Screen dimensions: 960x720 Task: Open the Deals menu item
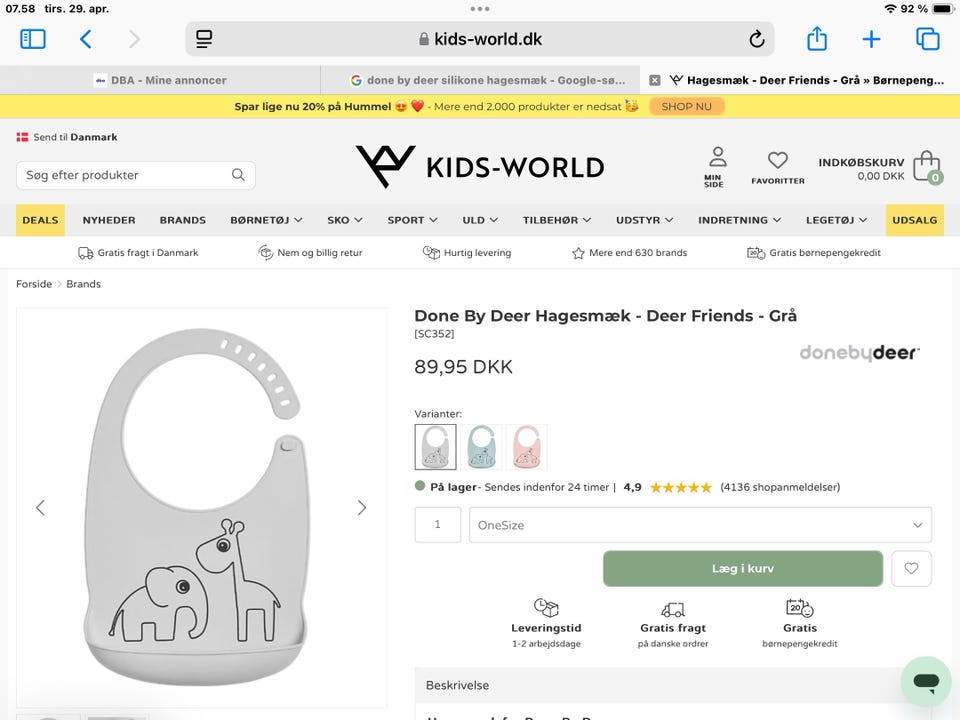pyautogui.click(x=40, y=220)
